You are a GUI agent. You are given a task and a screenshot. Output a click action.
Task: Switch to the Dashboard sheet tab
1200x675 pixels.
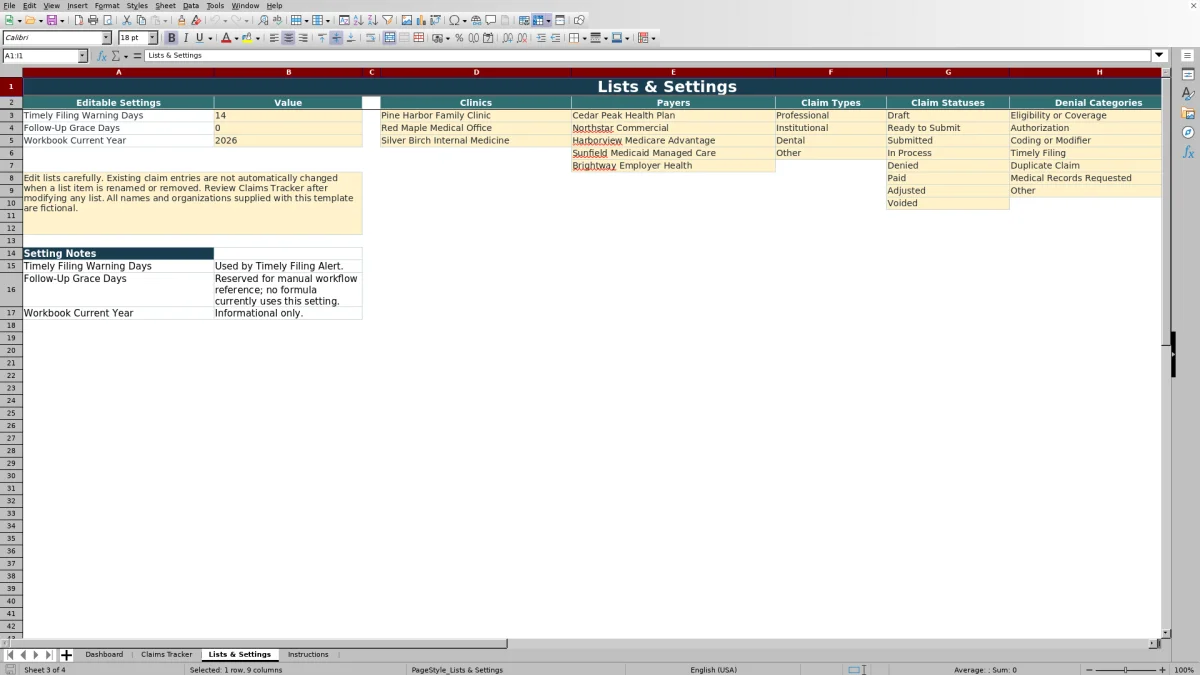click(x=104, y=655)
